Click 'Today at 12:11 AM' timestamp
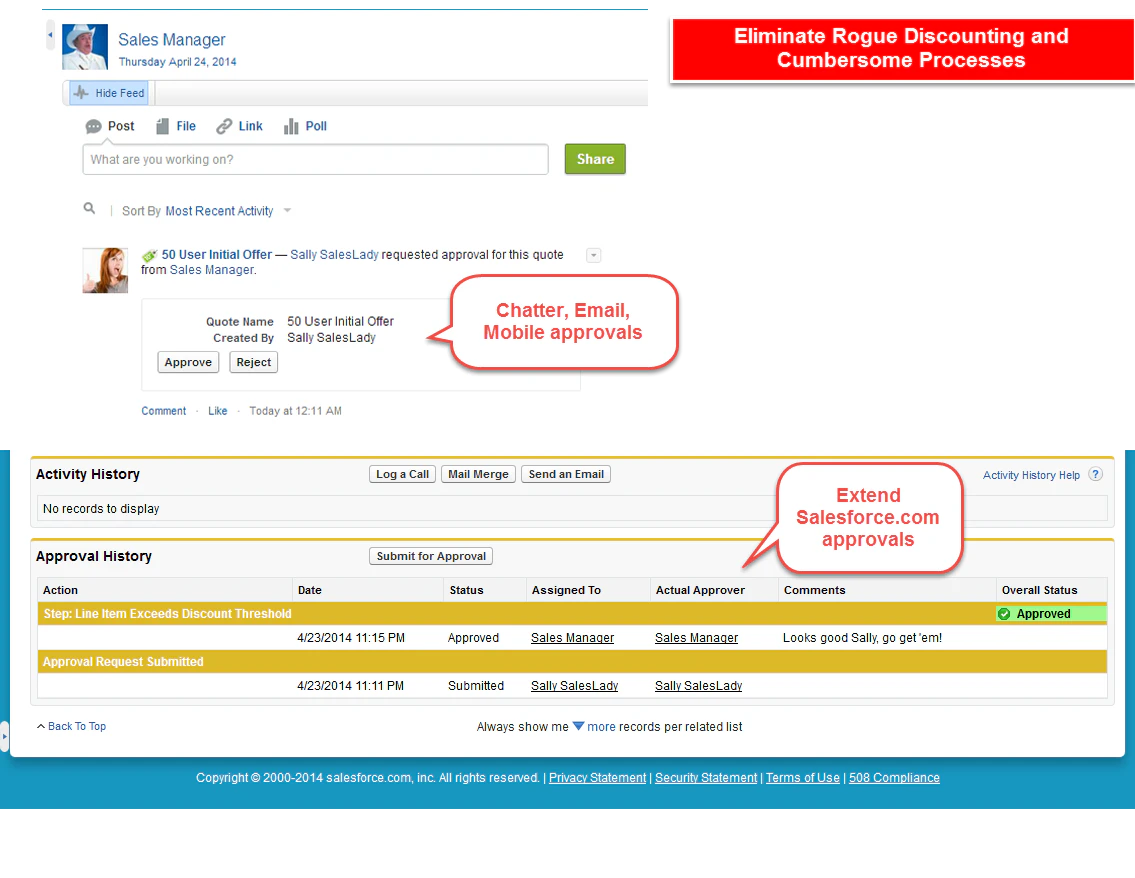The height and width of the screenshot is (878, 1135). (295, 411)
